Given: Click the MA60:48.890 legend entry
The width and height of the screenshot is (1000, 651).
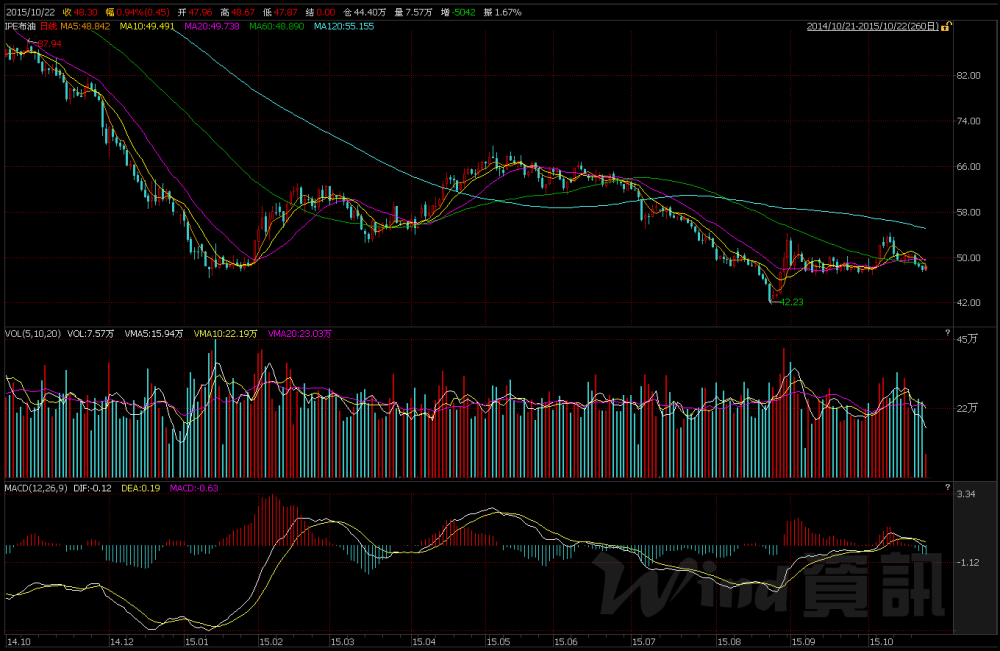Looking at the screenshot, I should (x=275, y=27).
